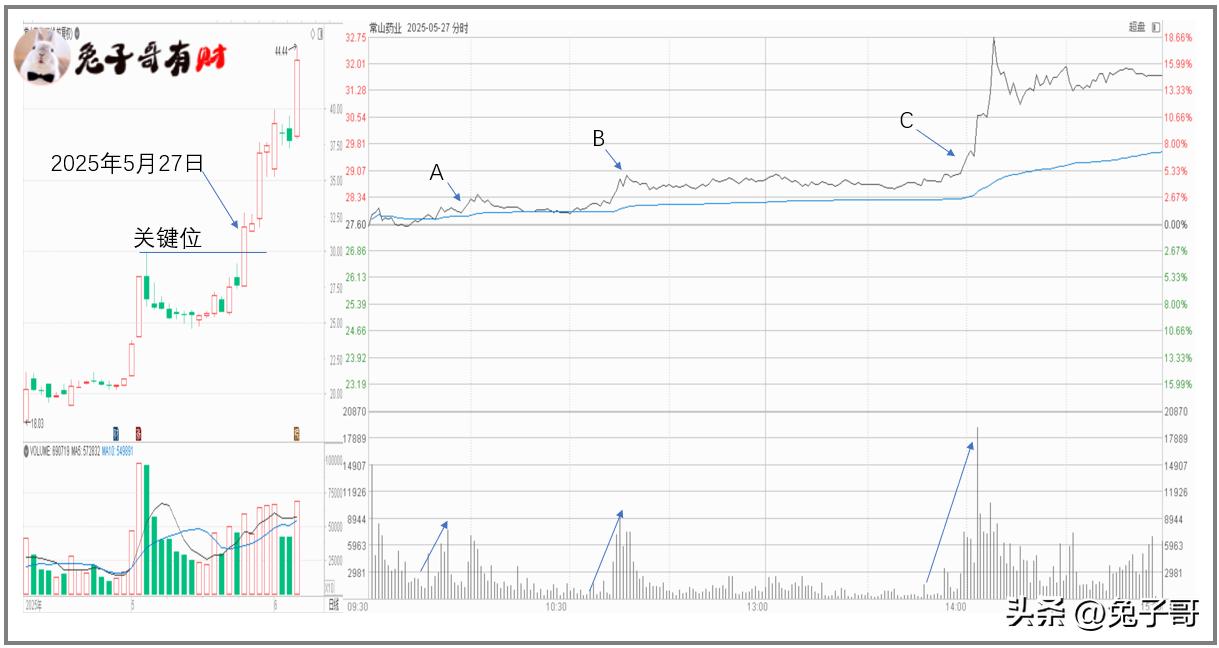Viewport: 1219px width, 648px height.
Task: Open the 超盘 button at top right
Action: 1137,28
